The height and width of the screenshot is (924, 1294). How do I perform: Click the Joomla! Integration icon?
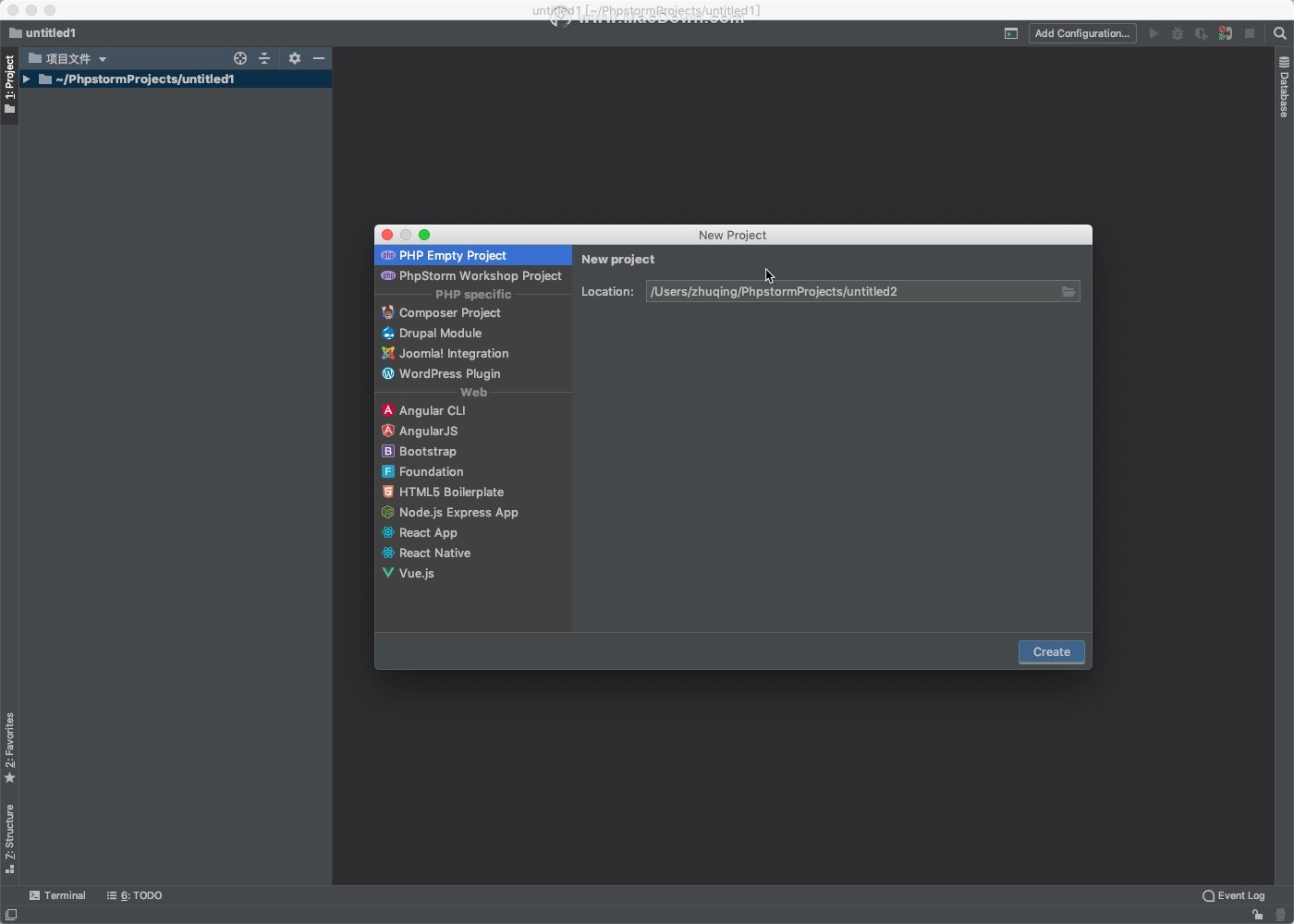(388, 353)
